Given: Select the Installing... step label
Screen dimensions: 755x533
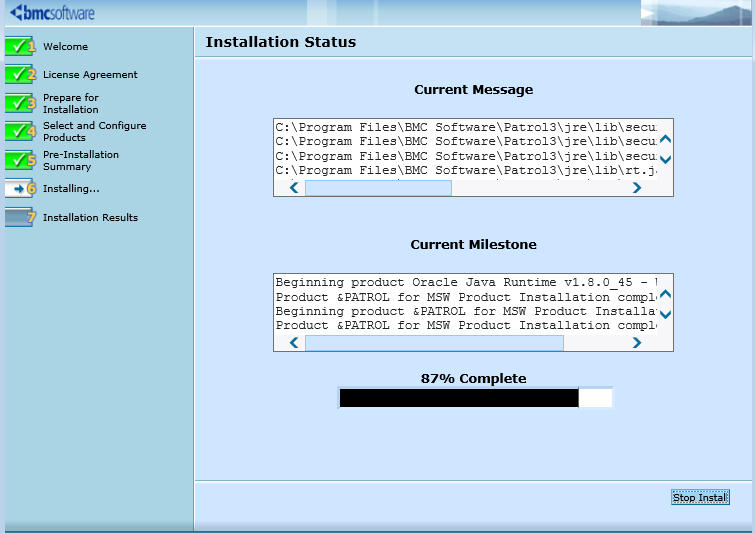Looking at the screenshot, I should [71, 189].
